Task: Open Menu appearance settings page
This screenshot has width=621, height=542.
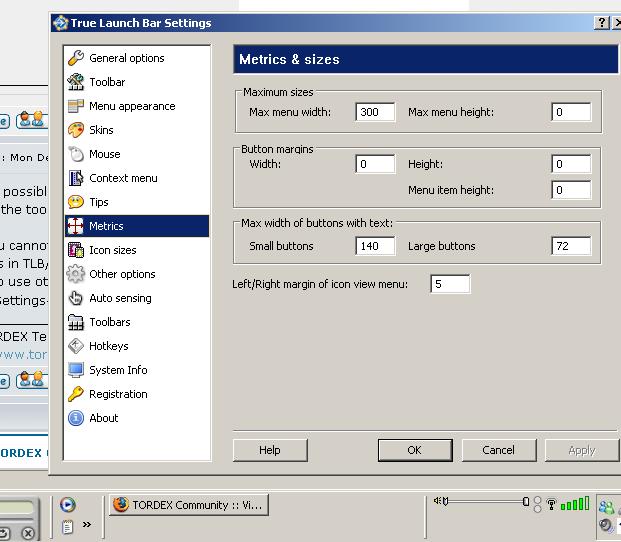Action: 131,106
